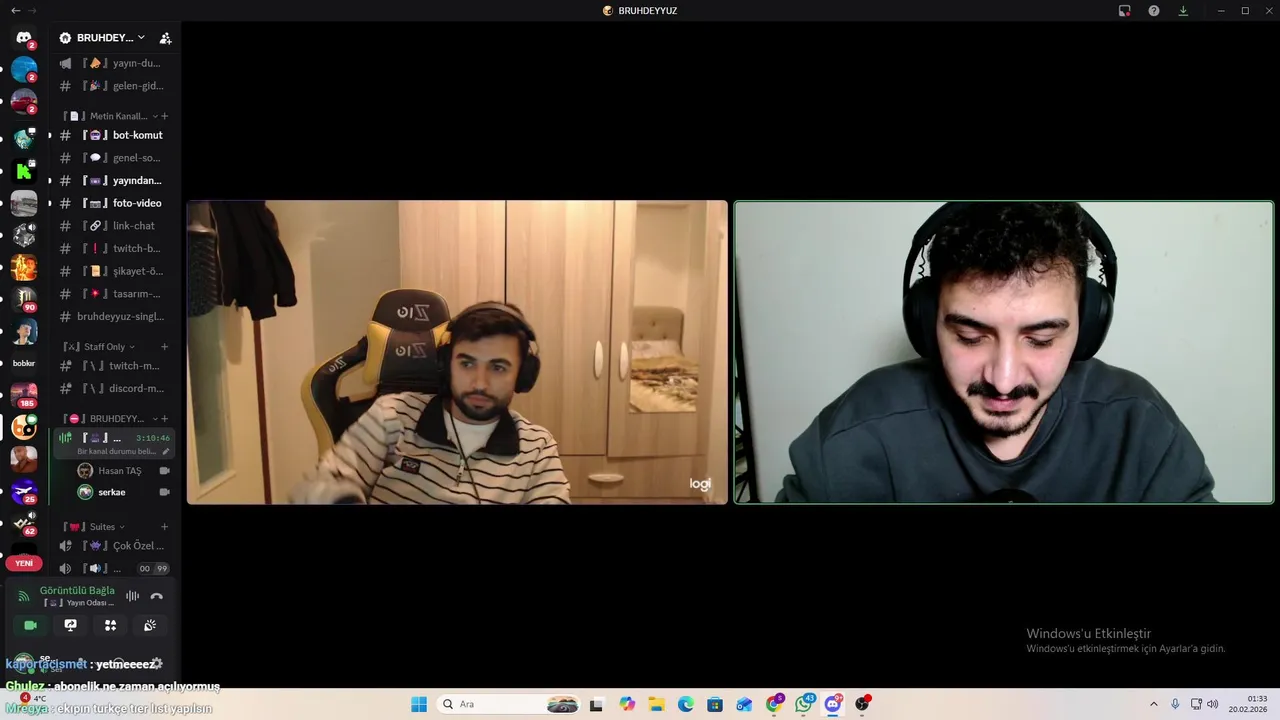Click the create channel plus beside Metin Kanalları
Image resolution: width=1280 pixels, height=720 pixels.
[x=165, y=116]
